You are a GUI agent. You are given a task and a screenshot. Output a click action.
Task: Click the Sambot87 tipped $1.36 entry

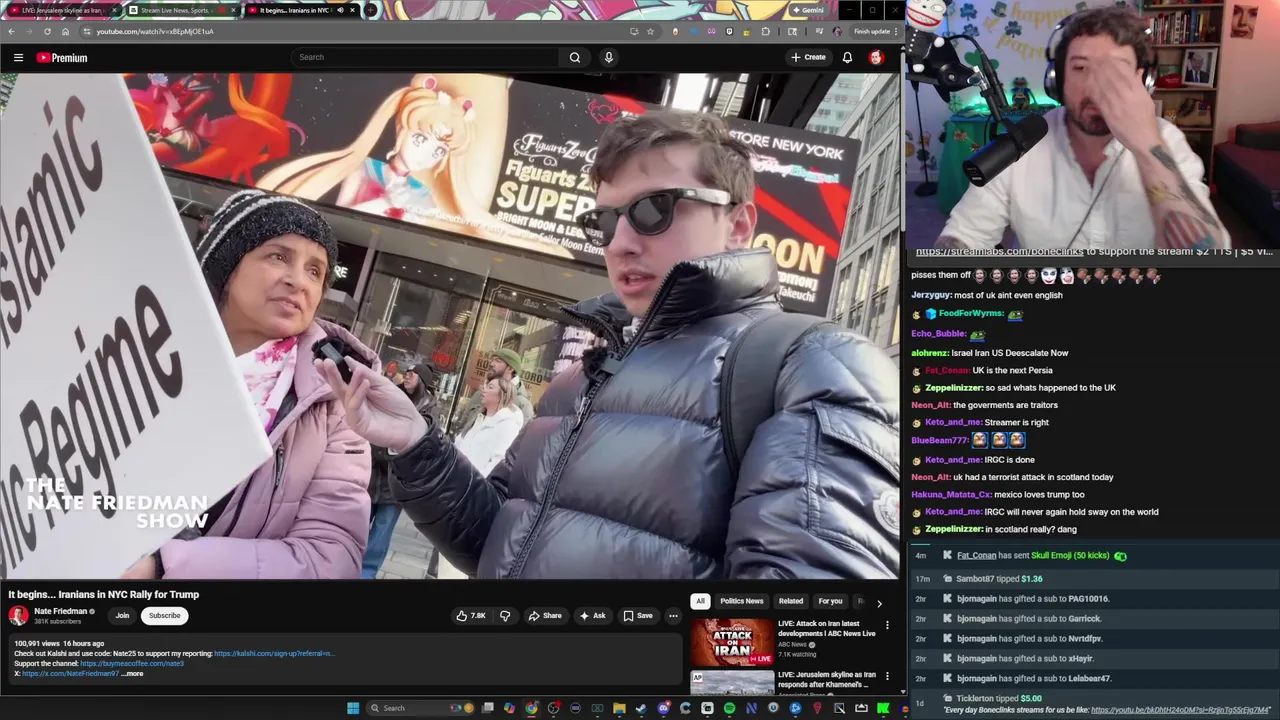[1094, 579]
